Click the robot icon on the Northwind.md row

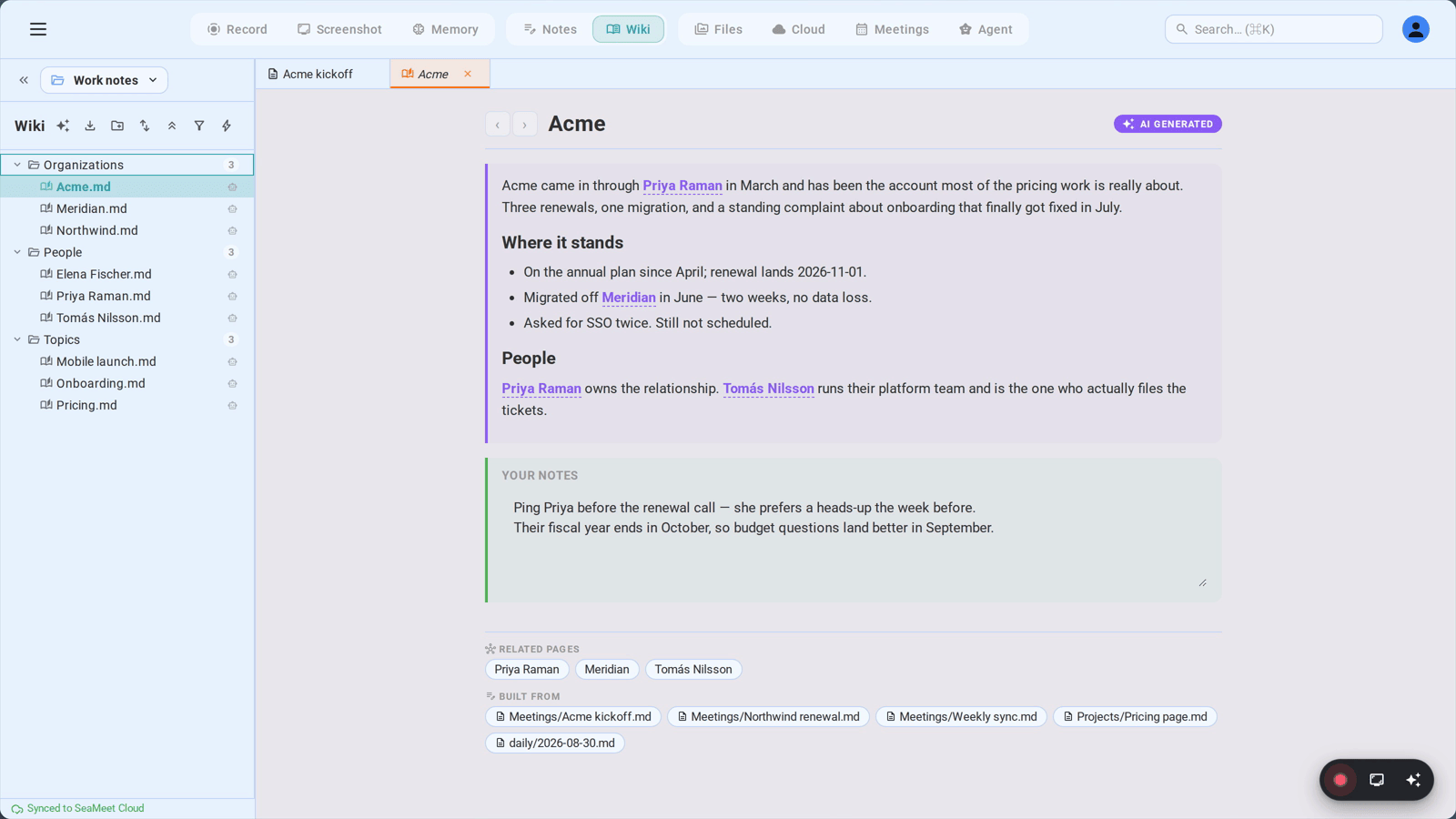pyautogui.click(x=232, y=230)
